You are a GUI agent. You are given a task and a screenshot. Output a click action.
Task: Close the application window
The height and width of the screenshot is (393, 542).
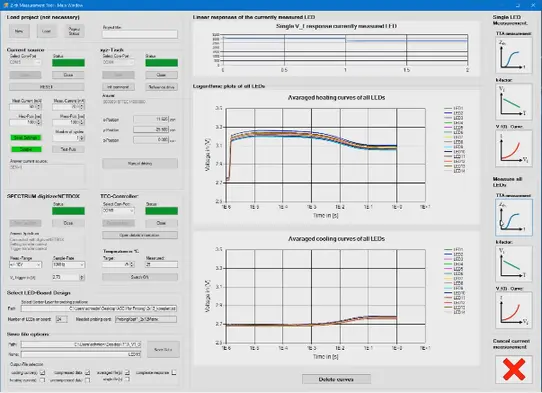click(533, 5)
